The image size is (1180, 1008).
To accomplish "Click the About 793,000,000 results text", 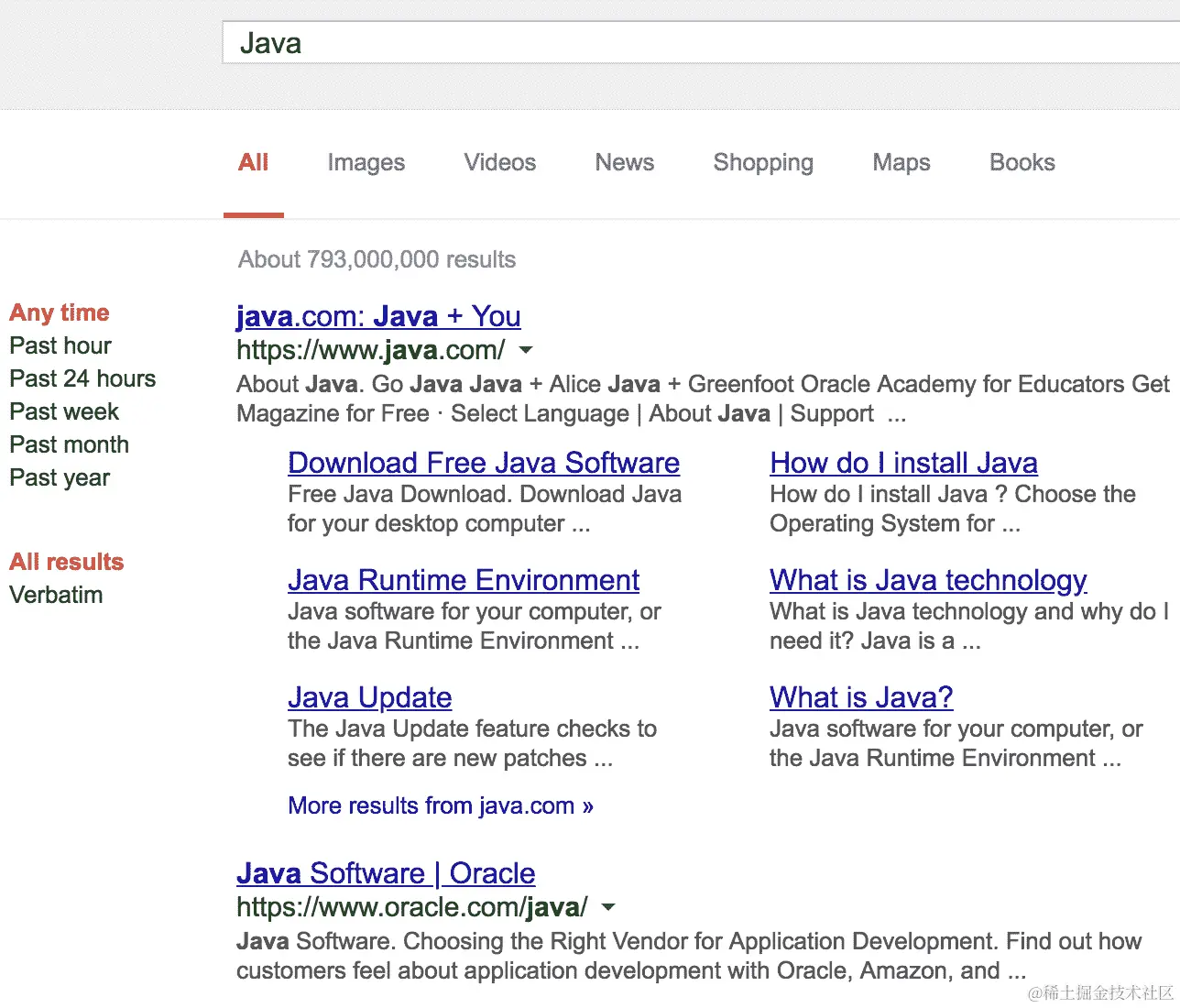I will click(377, 259).
